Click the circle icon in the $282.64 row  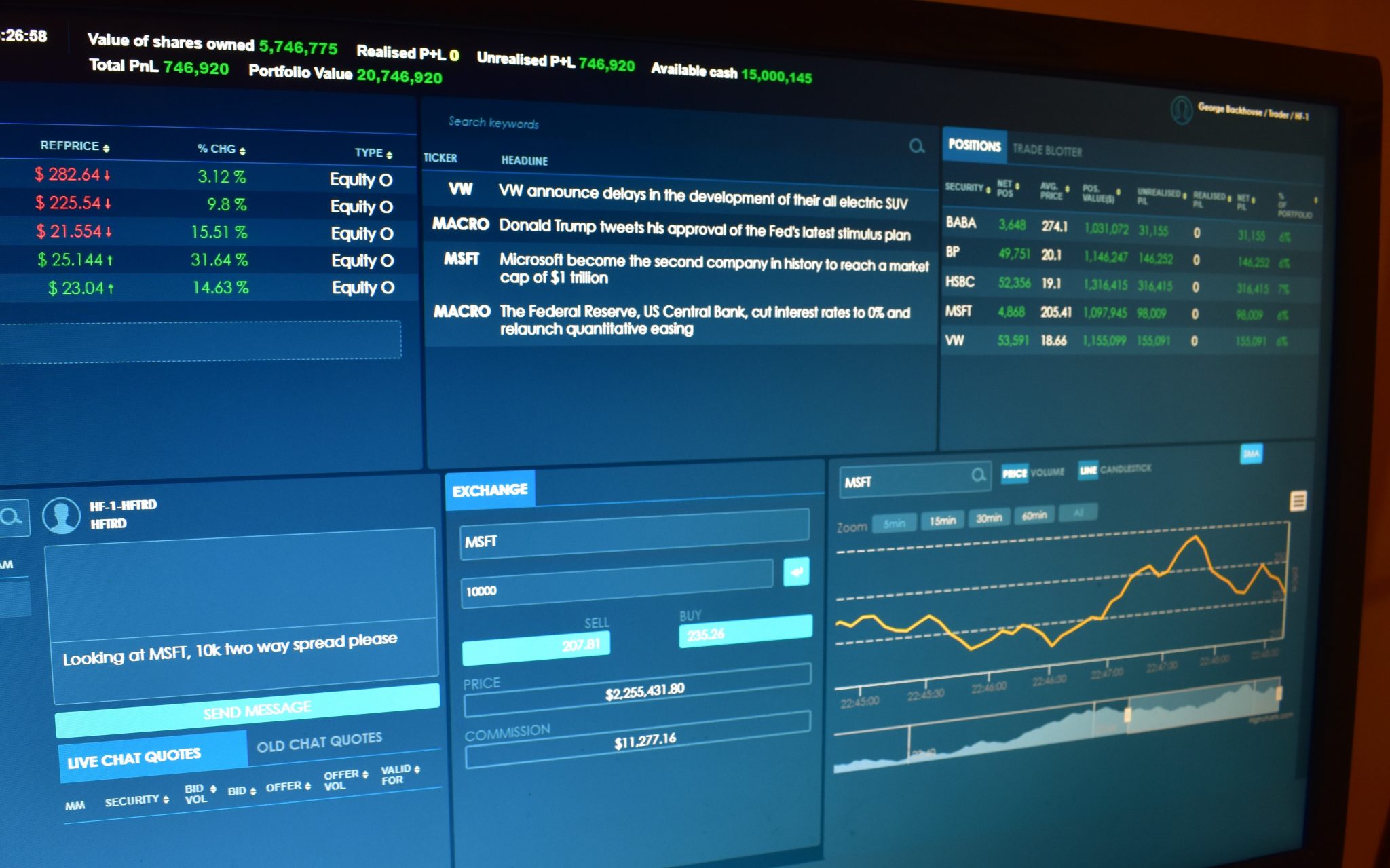(x=386, y=180)
